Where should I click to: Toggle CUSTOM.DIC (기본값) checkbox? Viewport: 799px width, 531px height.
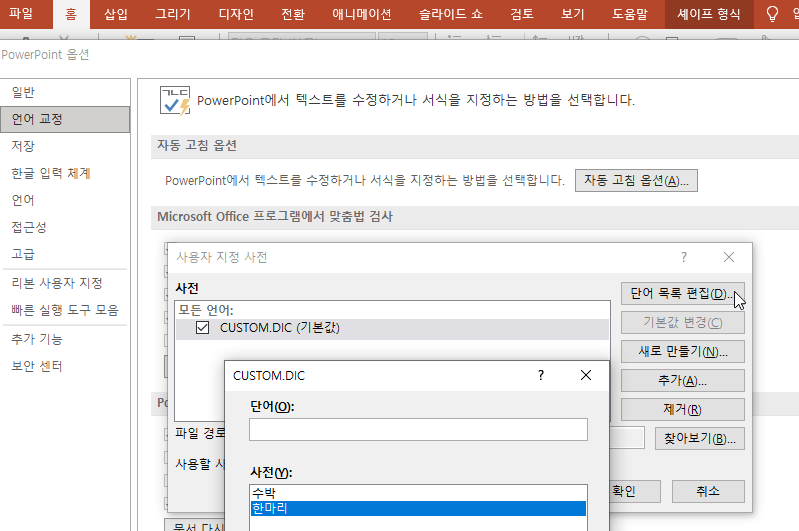tap(202, 328)
